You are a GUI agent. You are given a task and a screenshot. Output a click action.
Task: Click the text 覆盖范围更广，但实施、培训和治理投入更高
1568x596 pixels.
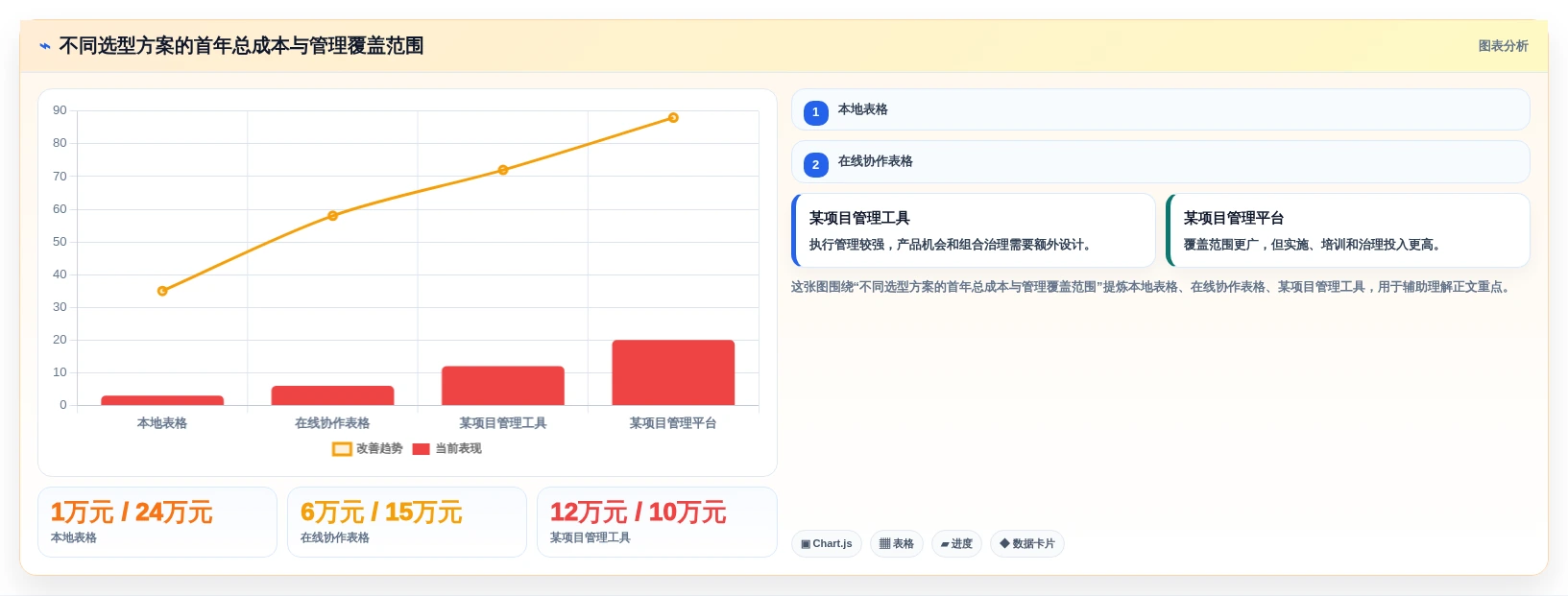[x=1313, y=245]
